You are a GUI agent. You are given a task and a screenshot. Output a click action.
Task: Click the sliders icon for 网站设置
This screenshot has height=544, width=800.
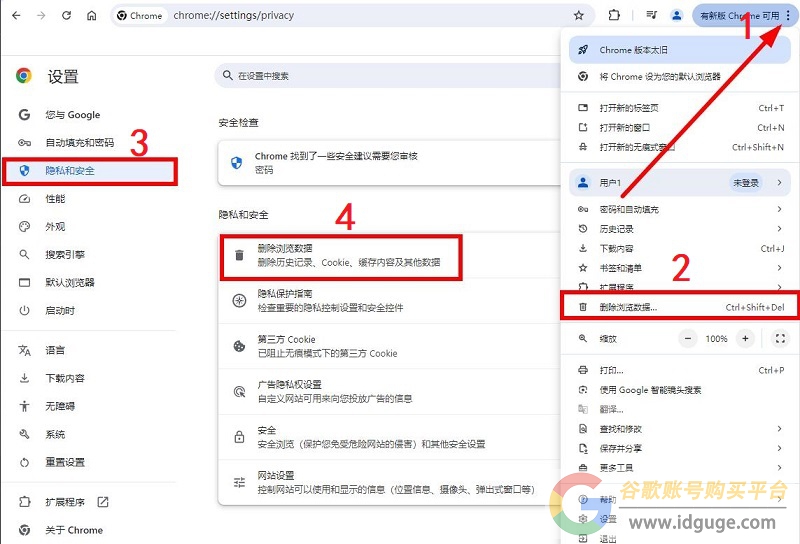coord(239,482)
